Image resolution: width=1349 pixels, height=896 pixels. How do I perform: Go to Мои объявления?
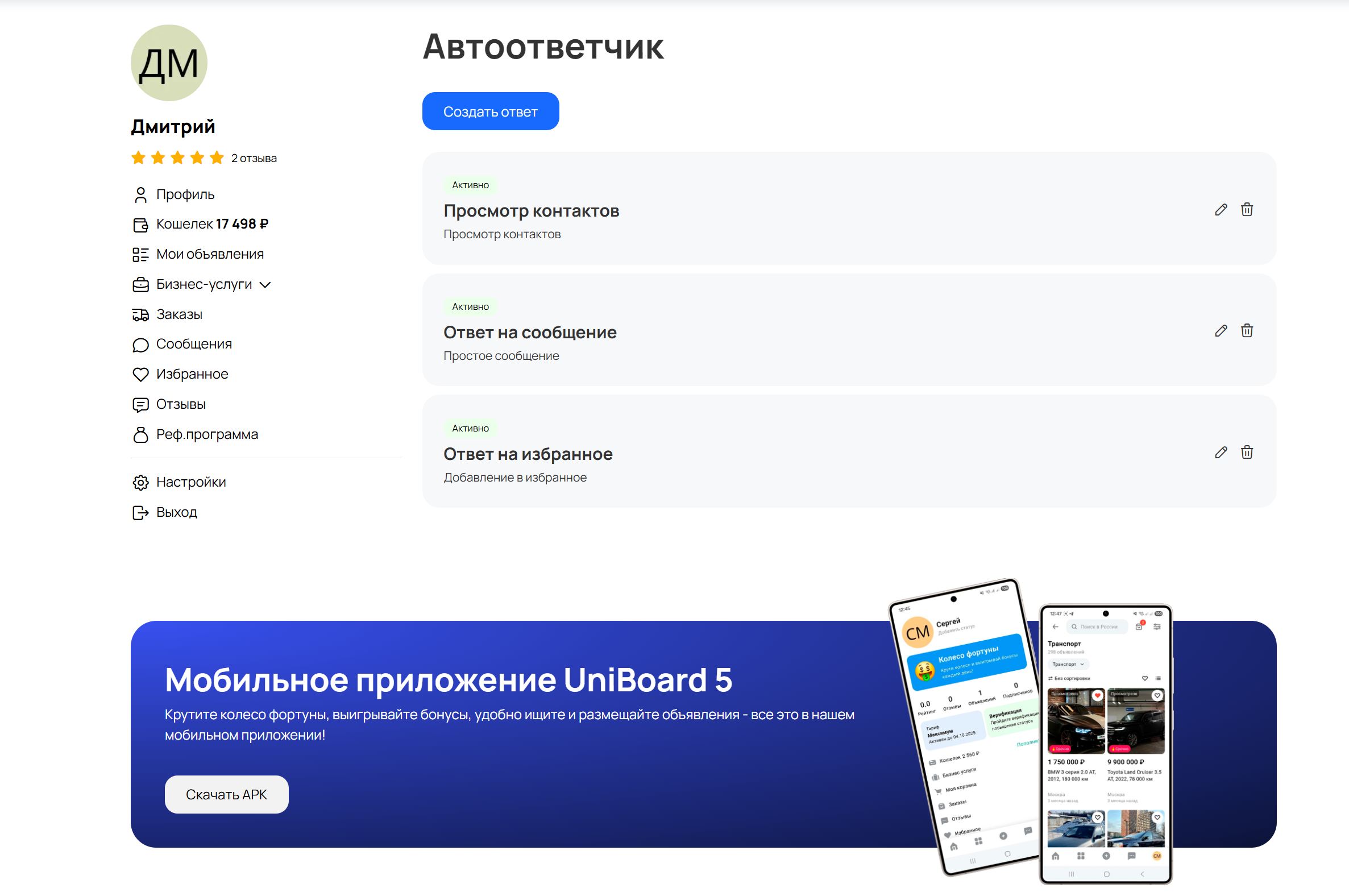pos(210,254)
